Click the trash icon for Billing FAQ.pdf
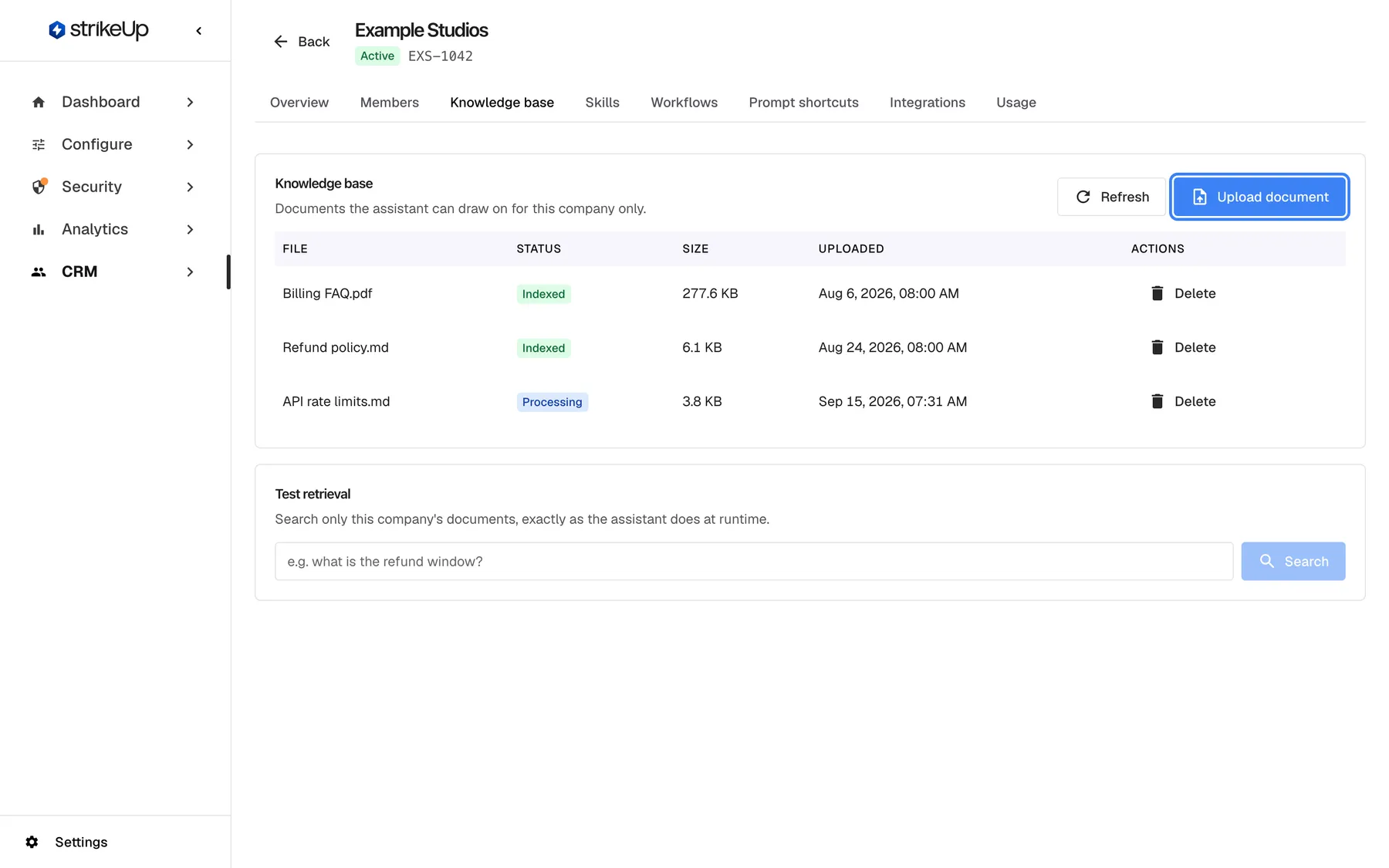1389x868 pixels. pos(1157,293)
